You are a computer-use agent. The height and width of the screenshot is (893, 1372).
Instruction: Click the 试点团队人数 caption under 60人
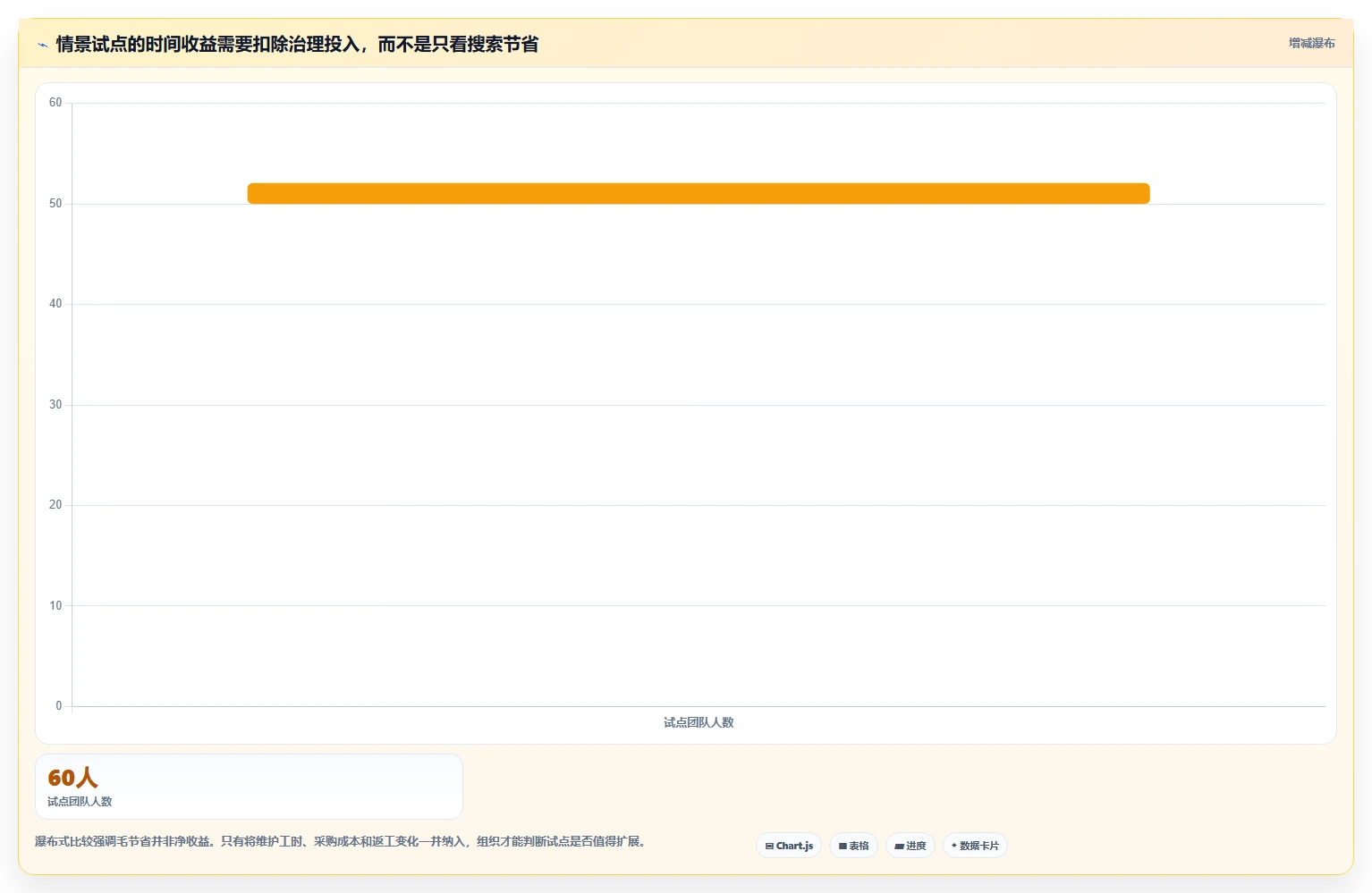(x=80, y=802)
